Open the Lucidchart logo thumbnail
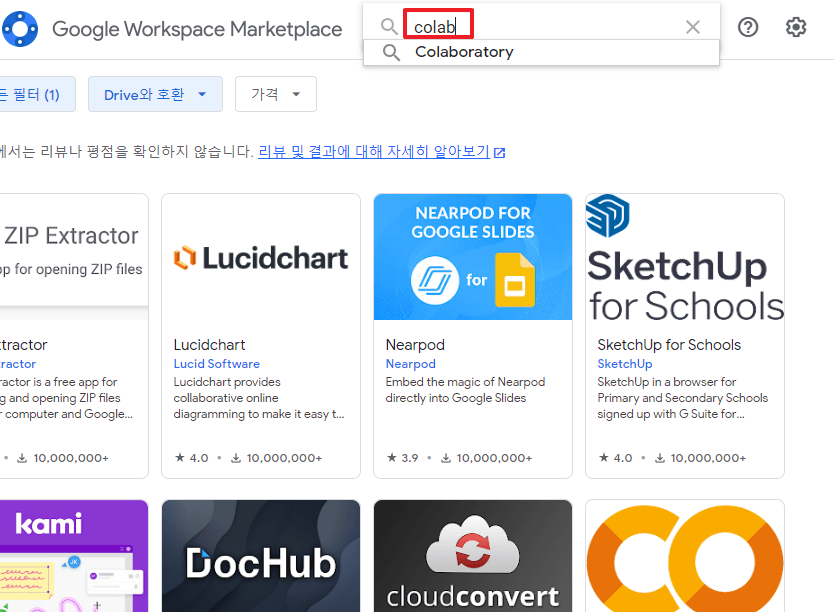The image size is (834, 612). click(261, 257)
